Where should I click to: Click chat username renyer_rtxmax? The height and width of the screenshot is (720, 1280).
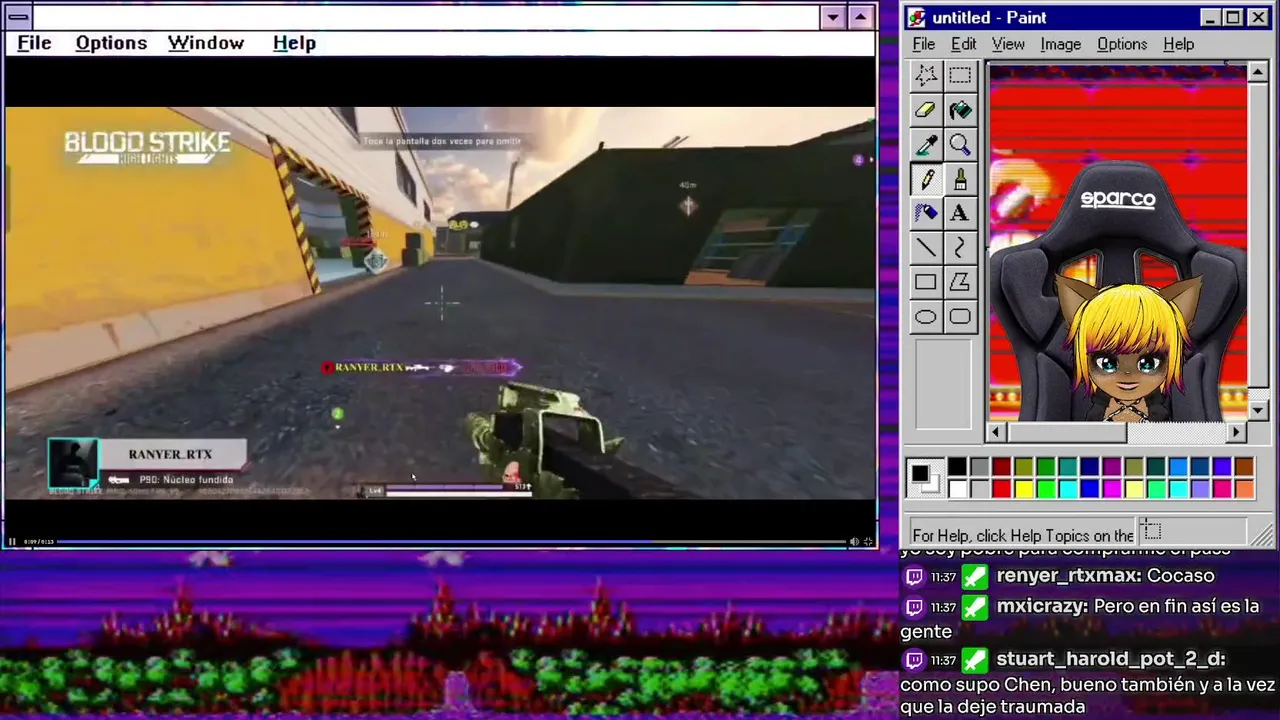click(x=1069, y=576)
